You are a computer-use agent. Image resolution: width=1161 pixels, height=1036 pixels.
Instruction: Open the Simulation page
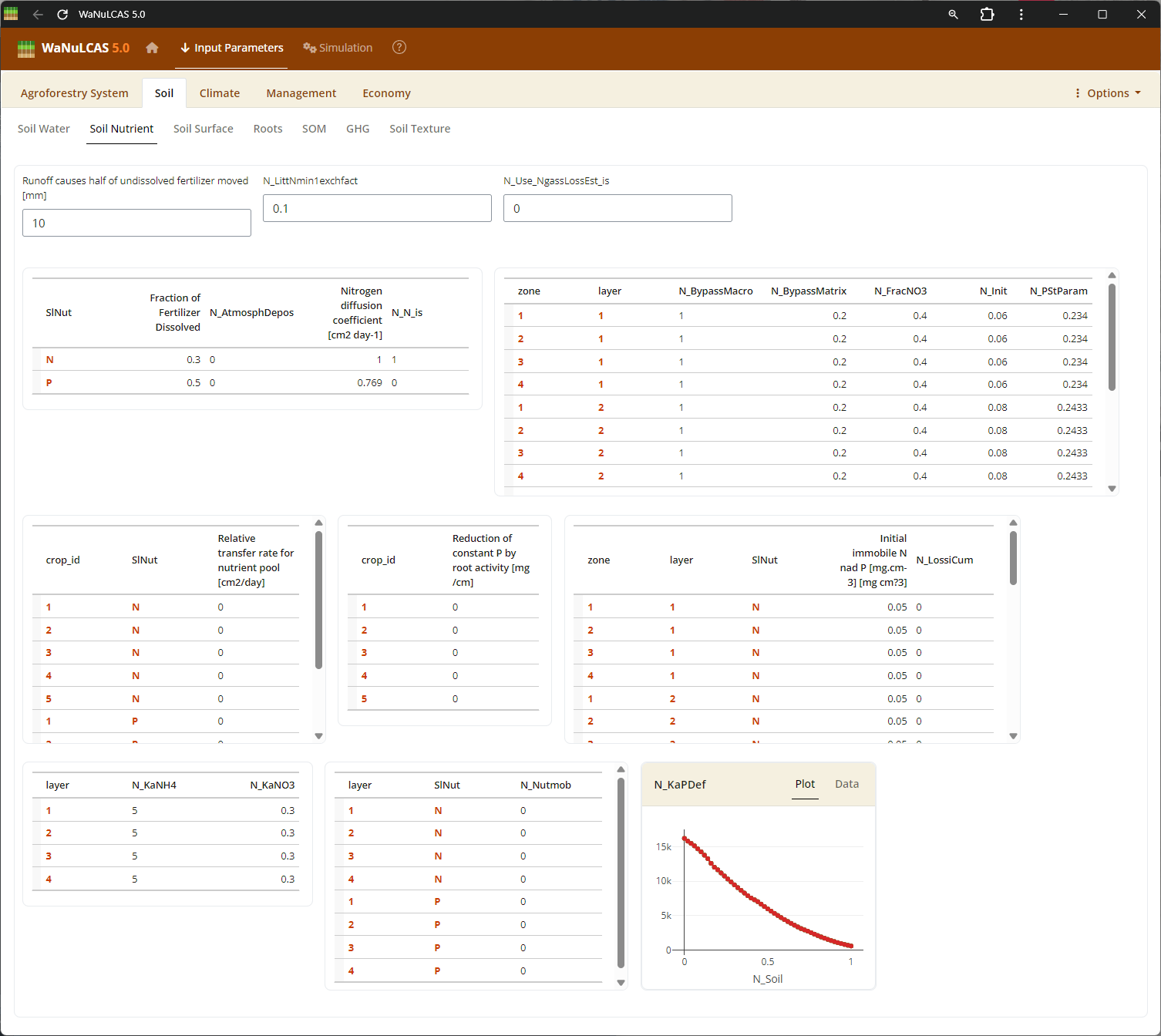tap(338, 48)
